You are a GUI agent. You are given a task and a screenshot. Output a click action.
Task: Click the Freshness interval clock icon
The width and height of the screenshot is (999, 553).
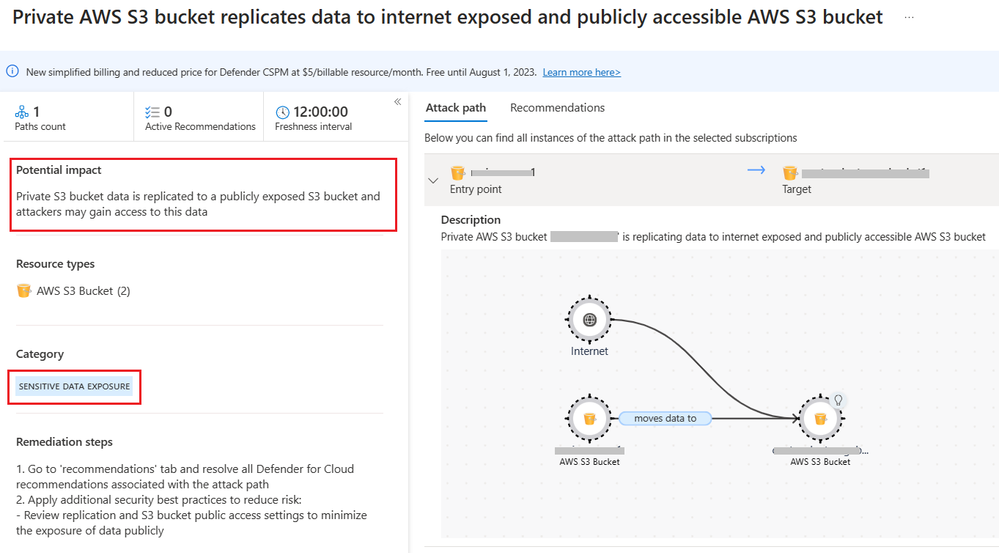(282, 112)
